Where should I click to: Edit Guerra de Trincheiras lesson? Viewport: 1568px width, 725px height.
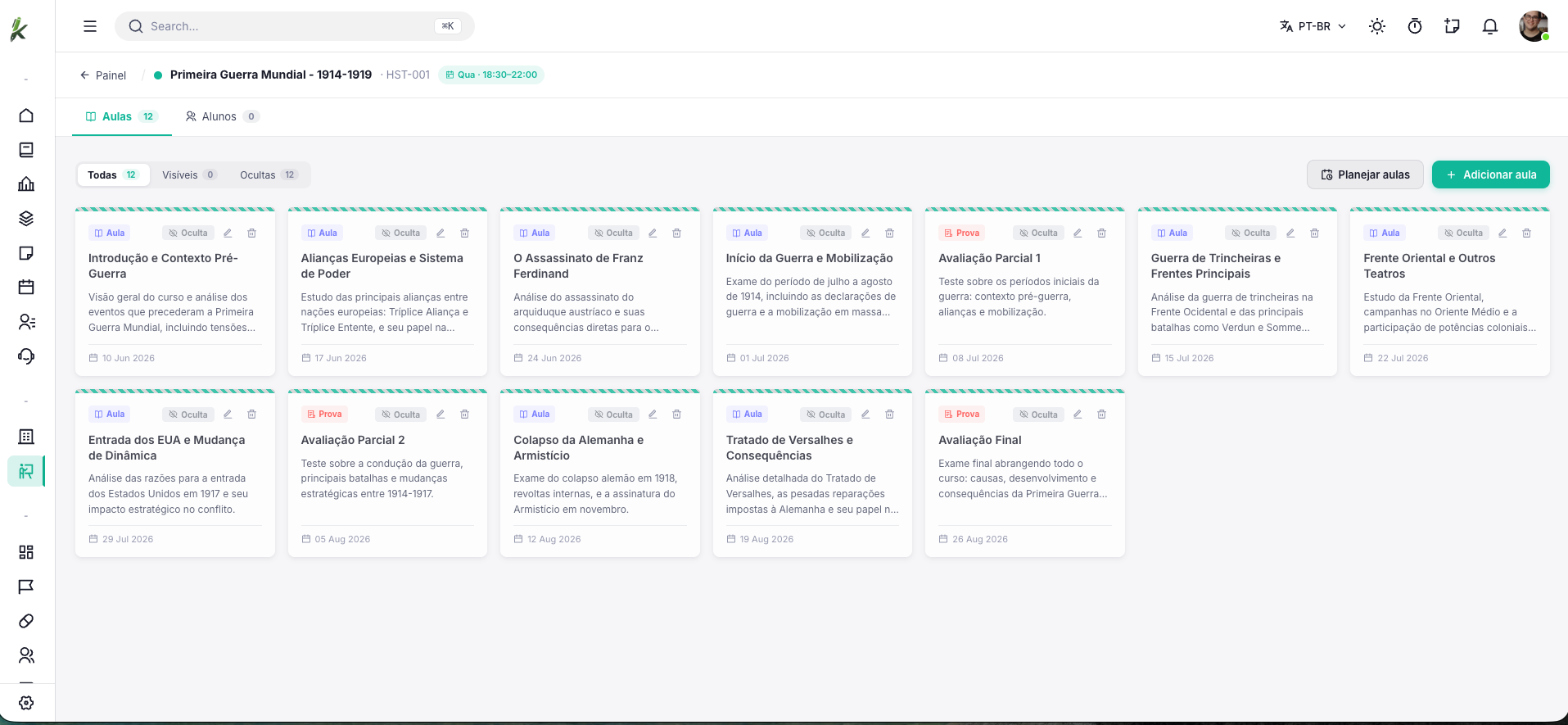pyautogui.click(x=1290, y=233)
